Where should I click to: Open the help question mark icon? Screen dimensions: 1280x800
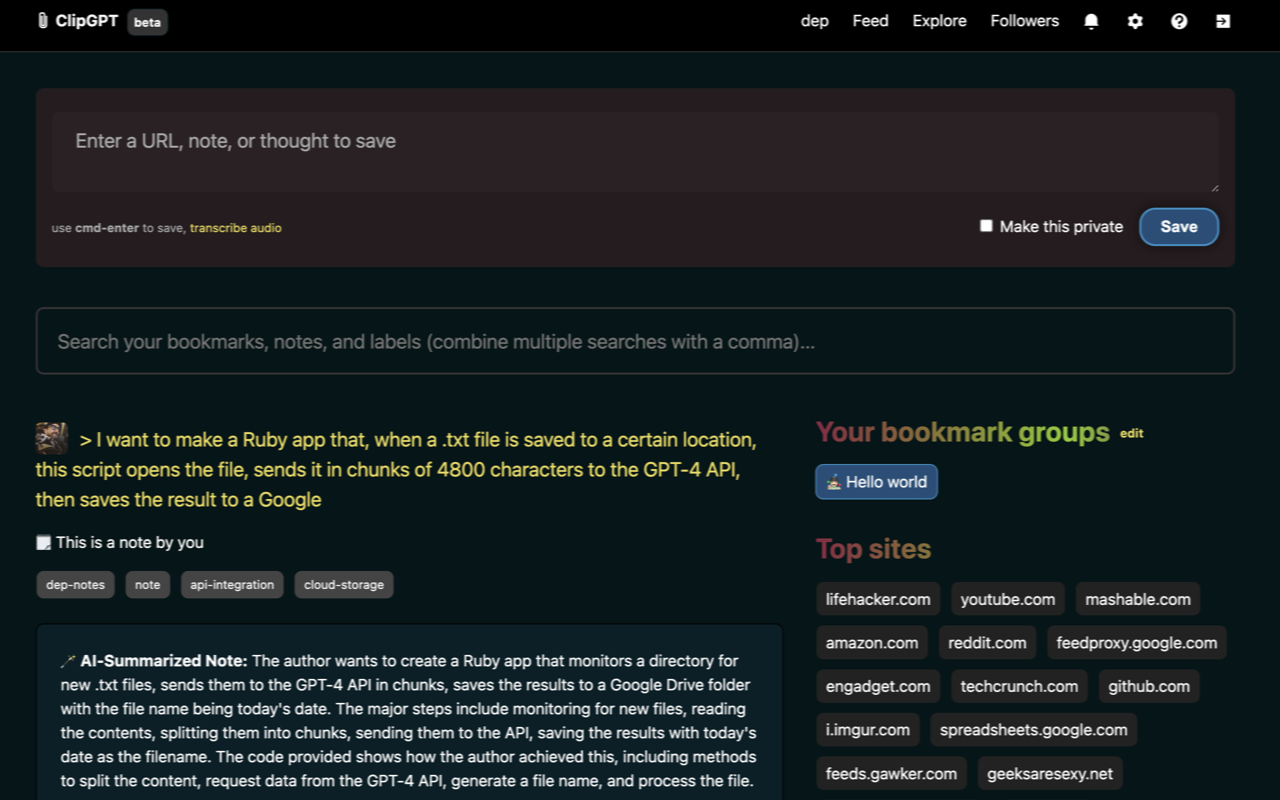(1179, 21)
